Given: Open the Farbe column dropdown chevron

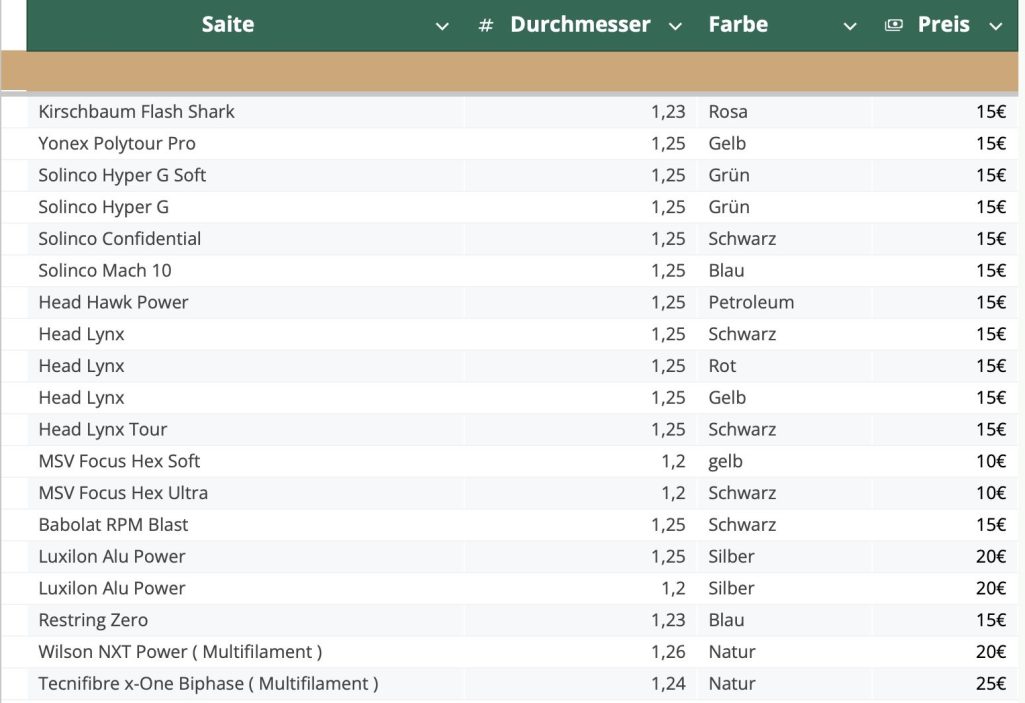Looking at the screenshot, I should pyautogui.click(x=850, y=27).
